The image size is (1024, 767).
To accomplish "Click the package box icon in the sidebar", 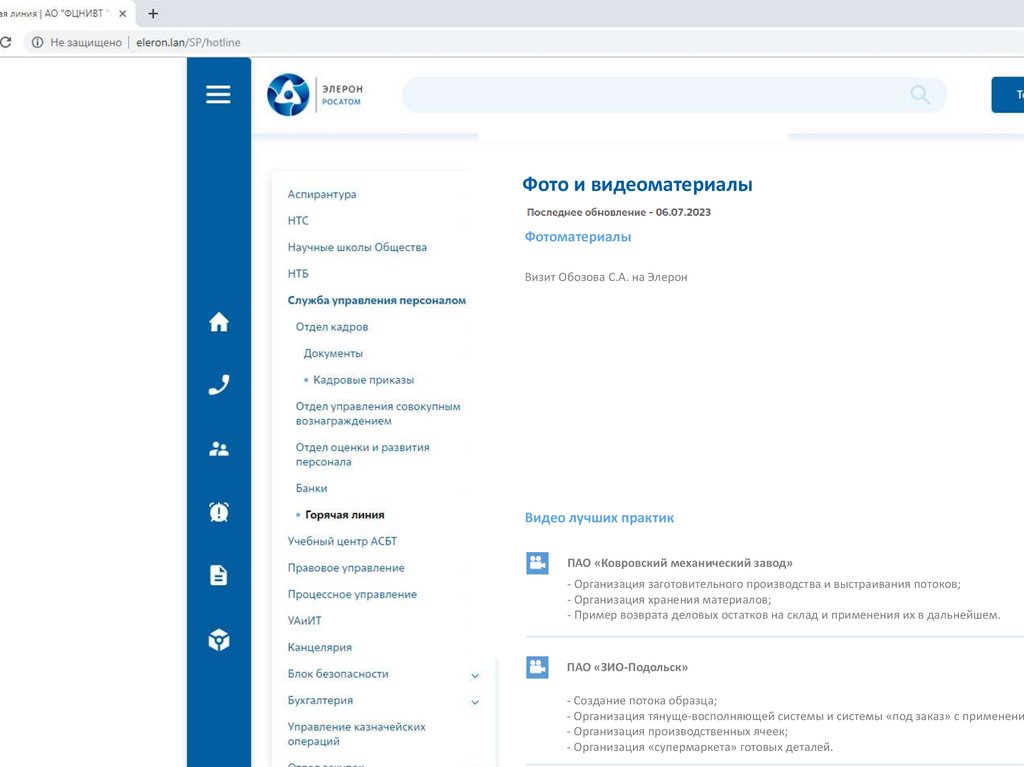I will (x=218, y=638).
